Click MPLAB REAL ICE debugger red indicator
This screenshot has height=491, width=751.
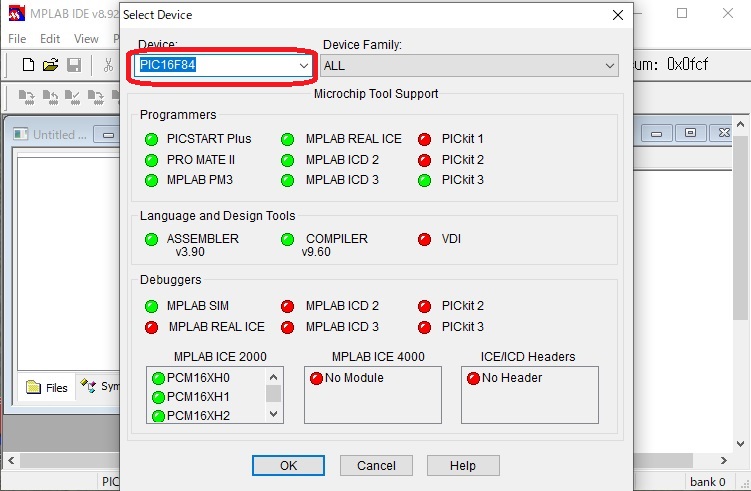pos(151,327)
